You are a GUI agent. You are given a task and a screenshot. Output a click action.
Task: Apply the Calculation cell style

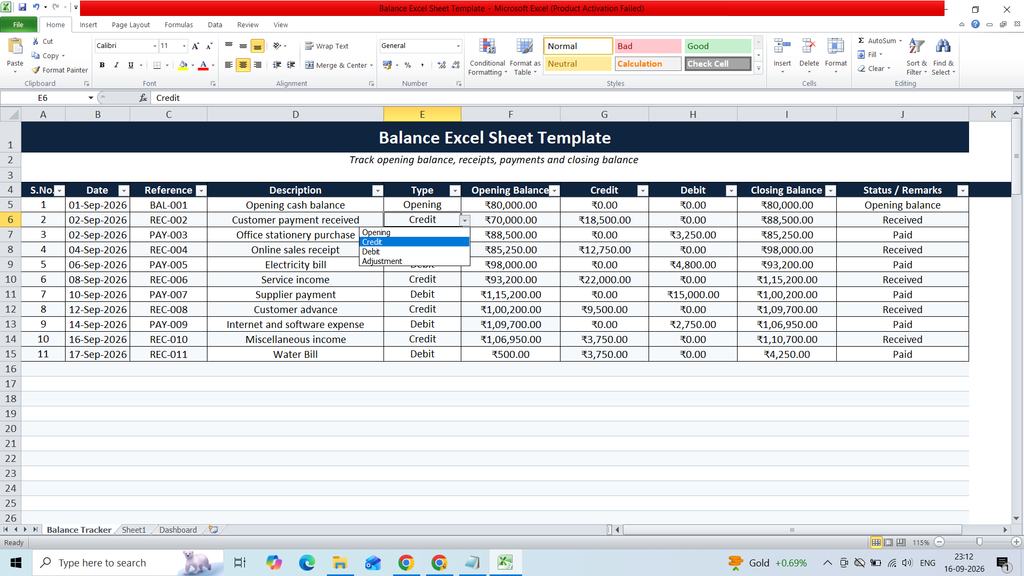(647, 64)
